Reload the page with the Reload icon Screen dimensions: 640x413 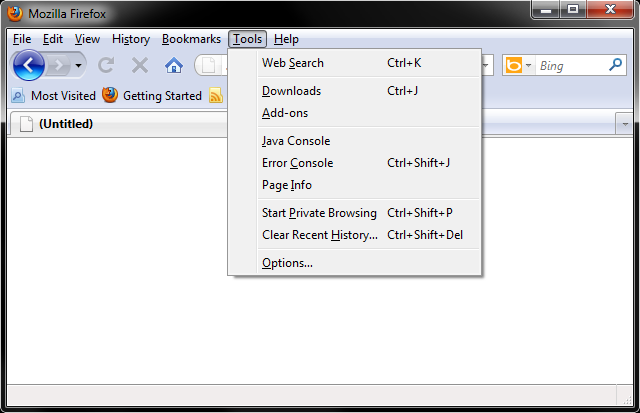point(106,65)
